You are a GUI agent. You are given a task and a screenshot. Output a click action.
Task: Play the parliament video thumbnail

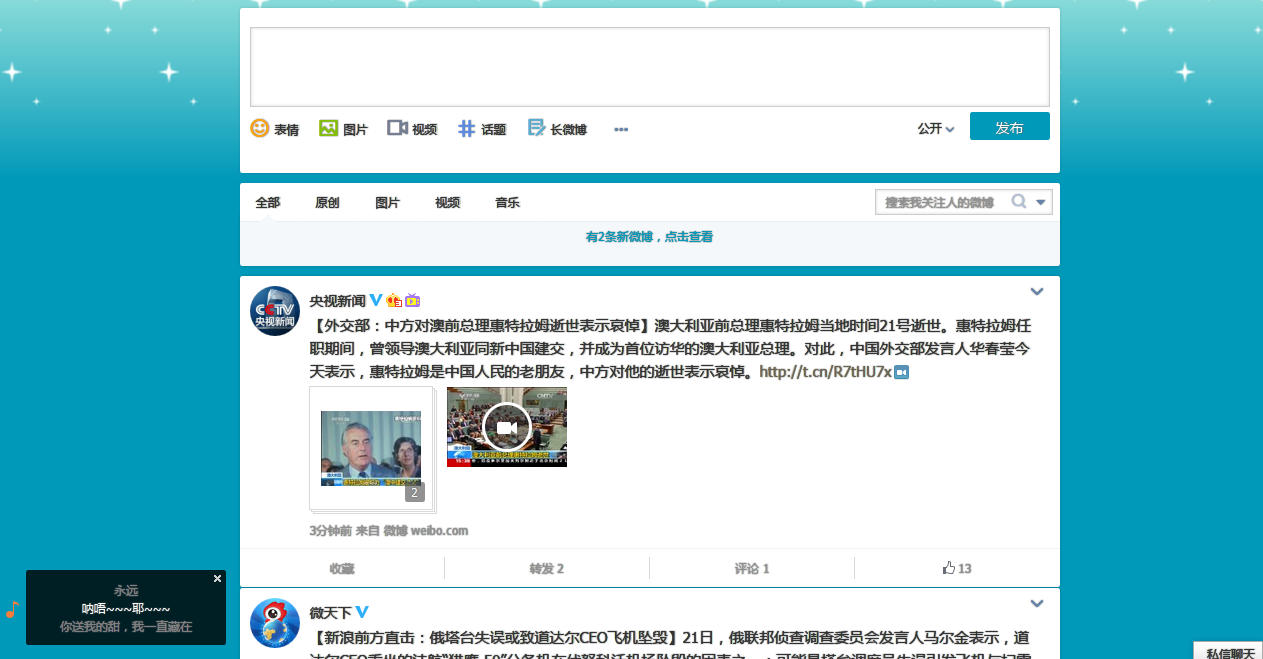tap(507, 427)
